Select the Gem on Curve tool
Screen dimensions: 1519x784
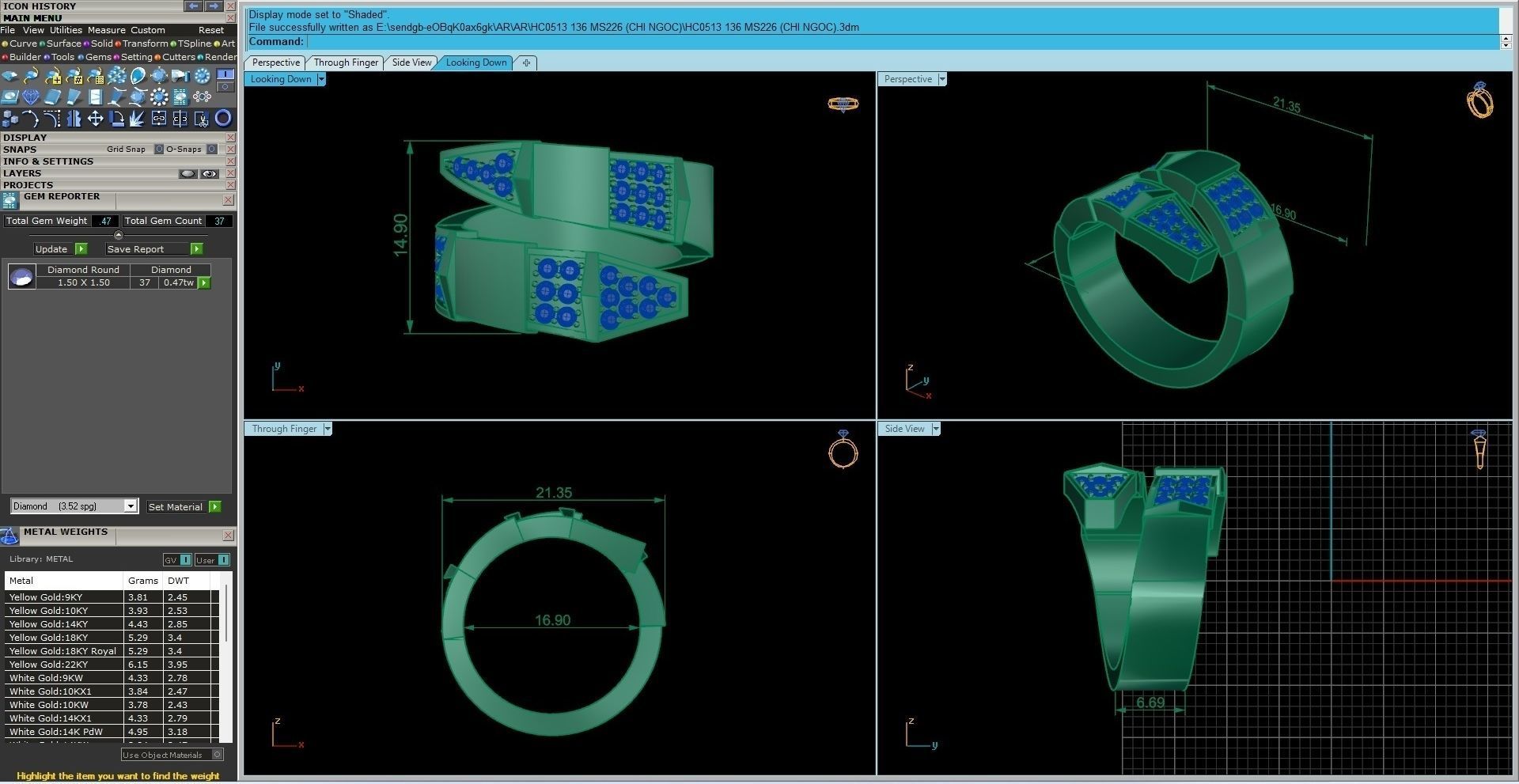click(31, 76)
